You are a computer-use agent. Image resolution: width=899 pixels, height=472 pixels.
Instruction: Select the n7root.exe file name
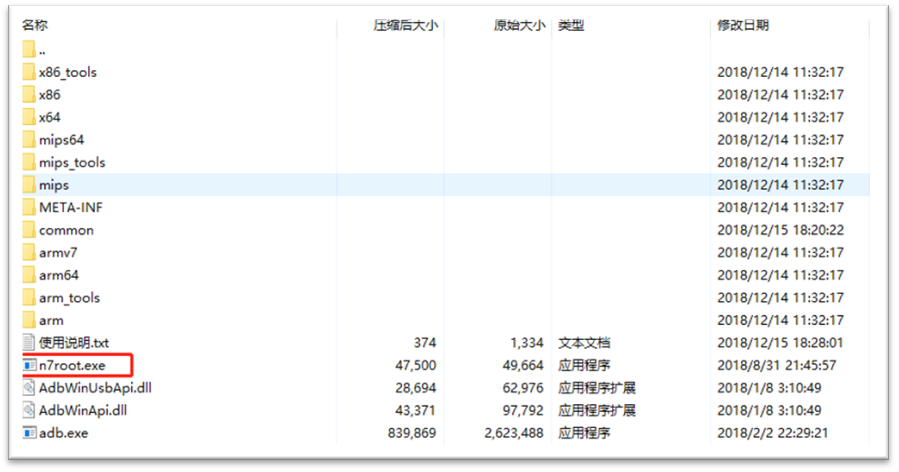pos(72,365)
